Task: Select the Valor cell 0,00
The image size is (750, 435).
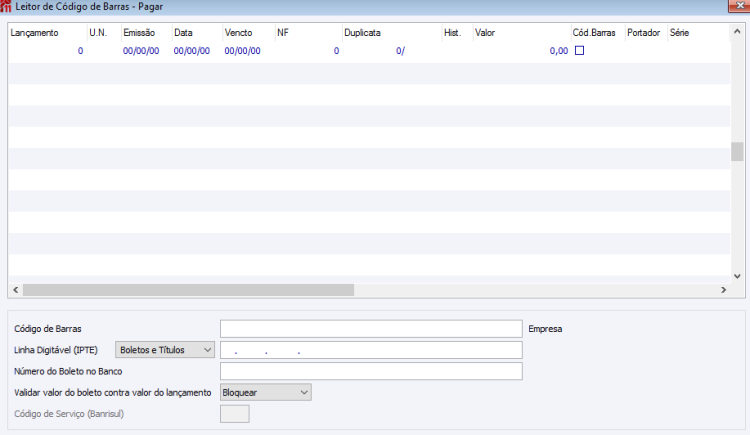Action: point(559,51)
